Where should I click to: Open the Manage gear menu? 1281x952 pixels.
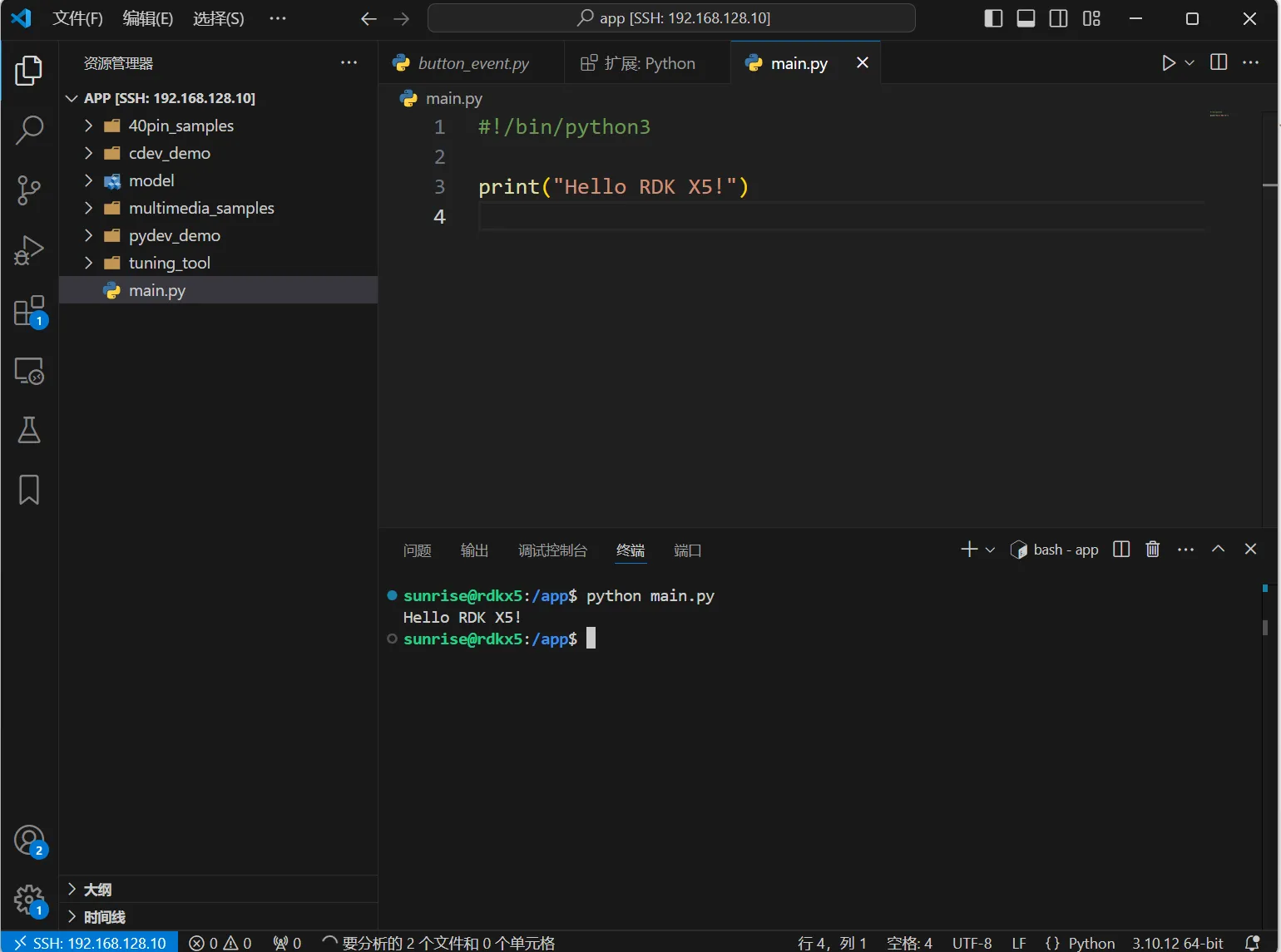click(29, 900)
